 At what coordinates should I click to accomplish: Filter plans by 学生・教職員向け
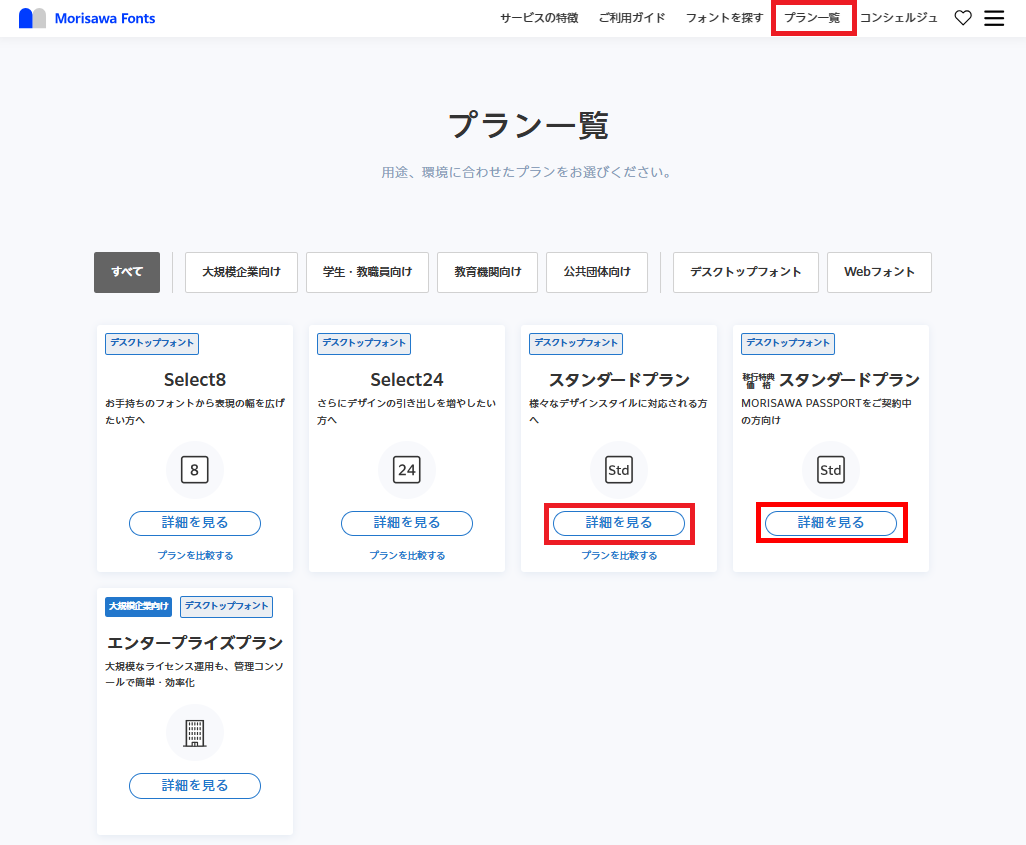coord(367,272)
